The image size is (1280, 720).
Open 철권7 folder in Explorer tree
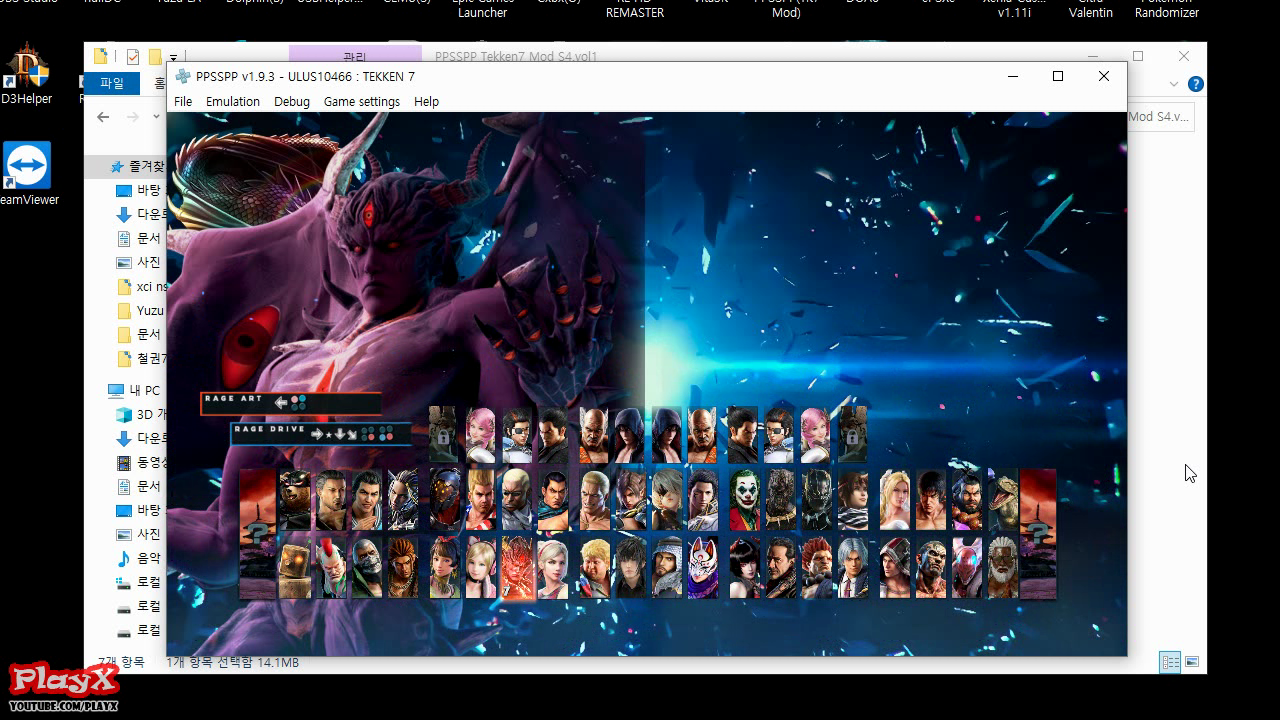(x=141, y=358)
